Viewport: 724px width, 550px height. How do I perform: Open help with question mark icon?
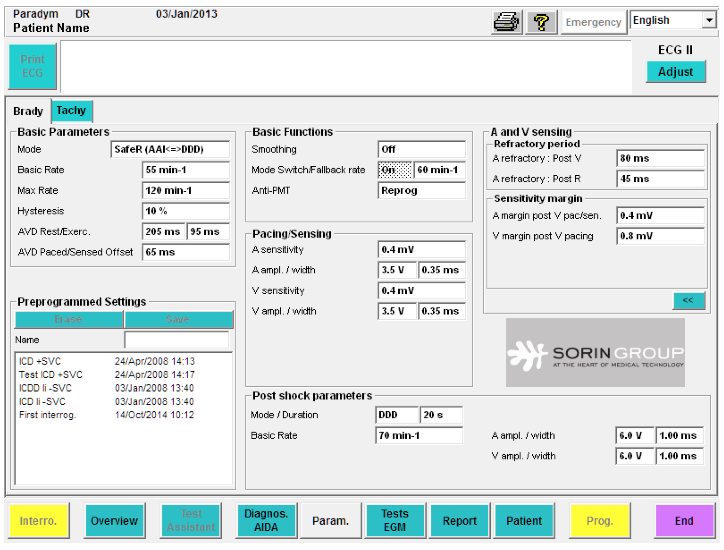click(x=541, y=22)
